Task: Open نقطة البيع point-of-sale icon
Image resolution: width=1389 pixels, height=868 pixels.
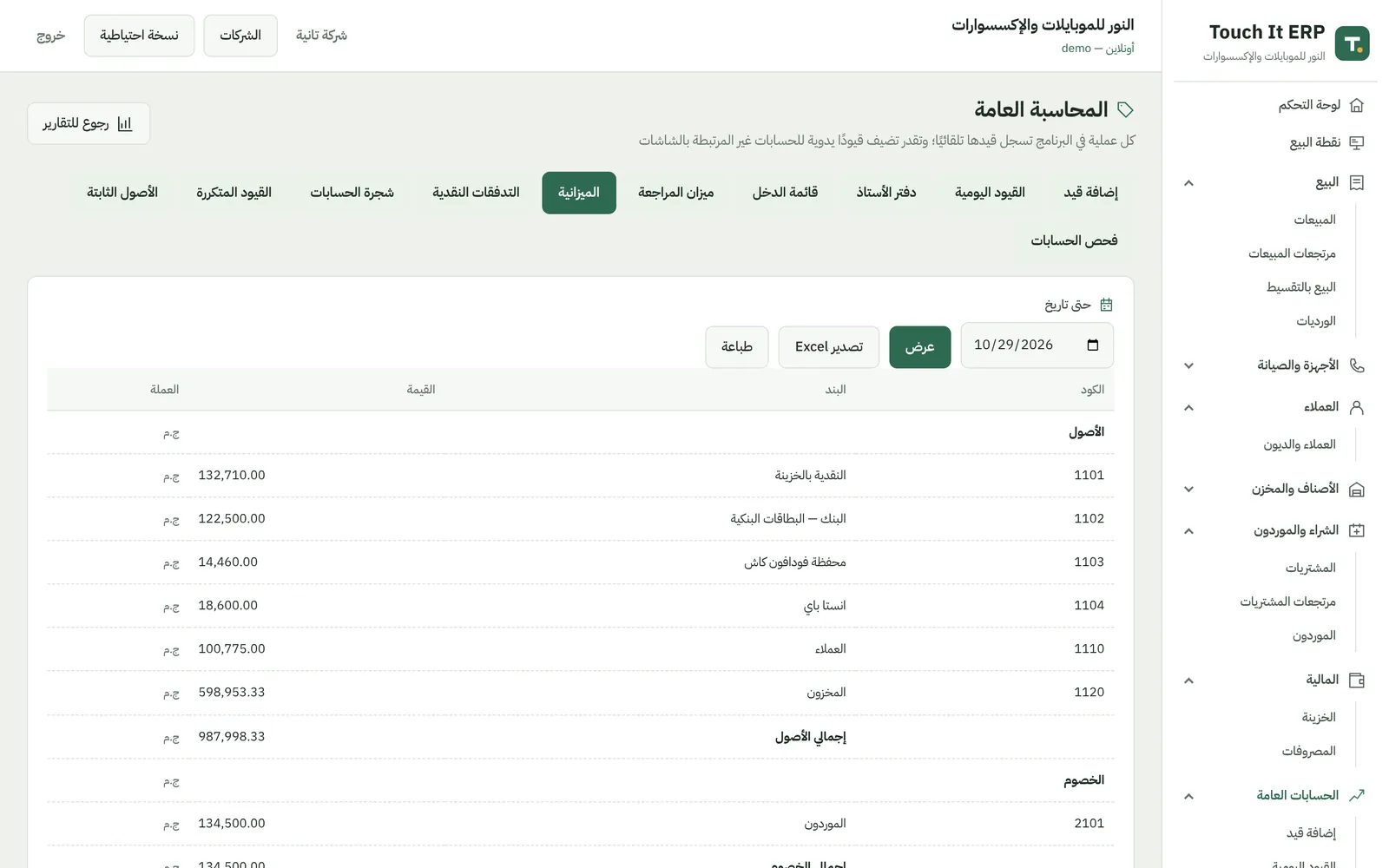Action: coord(1357,142)
